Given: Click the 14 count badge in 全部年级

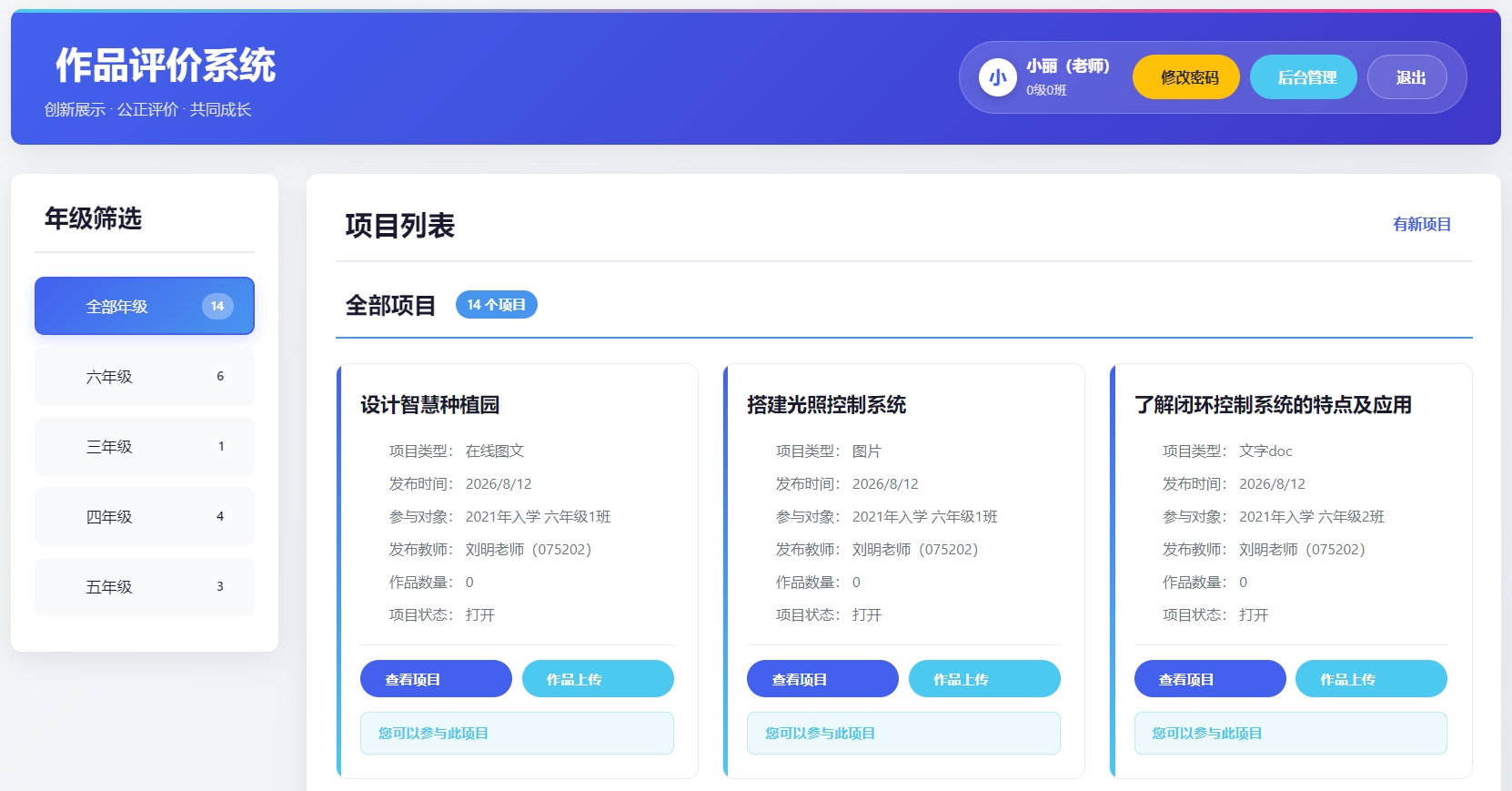Looking at the screenshot, I should click(x=217, y=306).
